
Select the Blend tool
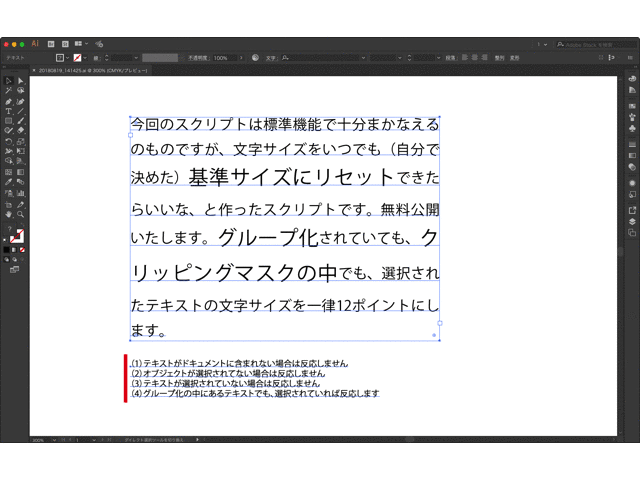point(20,182)
